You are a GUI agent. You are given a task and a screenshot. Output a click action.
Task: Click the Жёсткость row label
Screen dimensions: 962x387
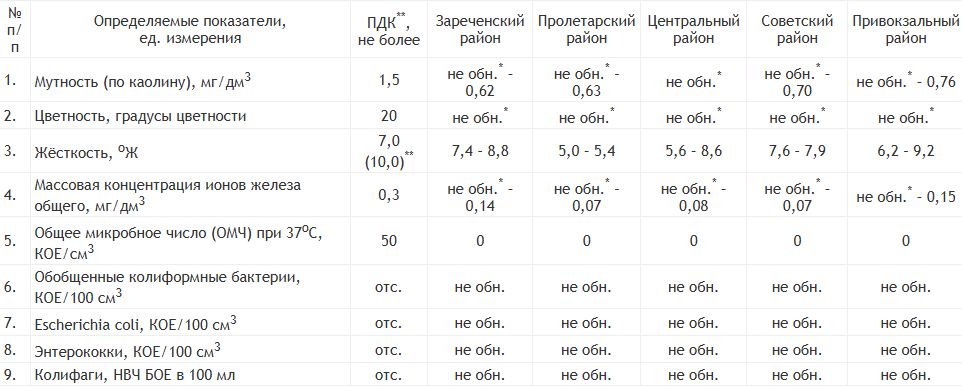(87, 151)
